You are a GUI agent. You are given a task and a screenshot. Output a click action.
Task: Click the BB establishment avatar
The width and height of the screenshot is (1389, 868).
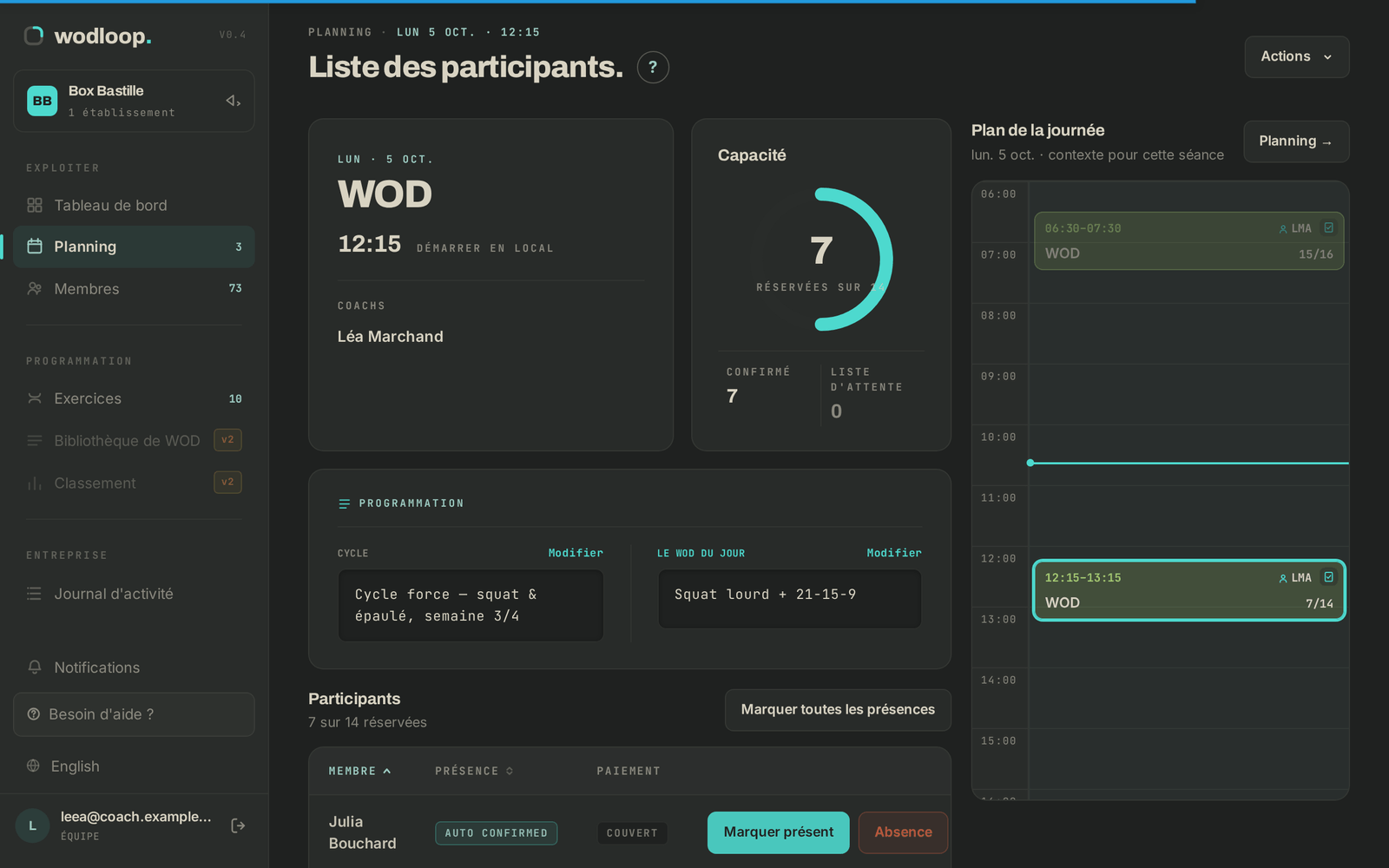point(43,101)
